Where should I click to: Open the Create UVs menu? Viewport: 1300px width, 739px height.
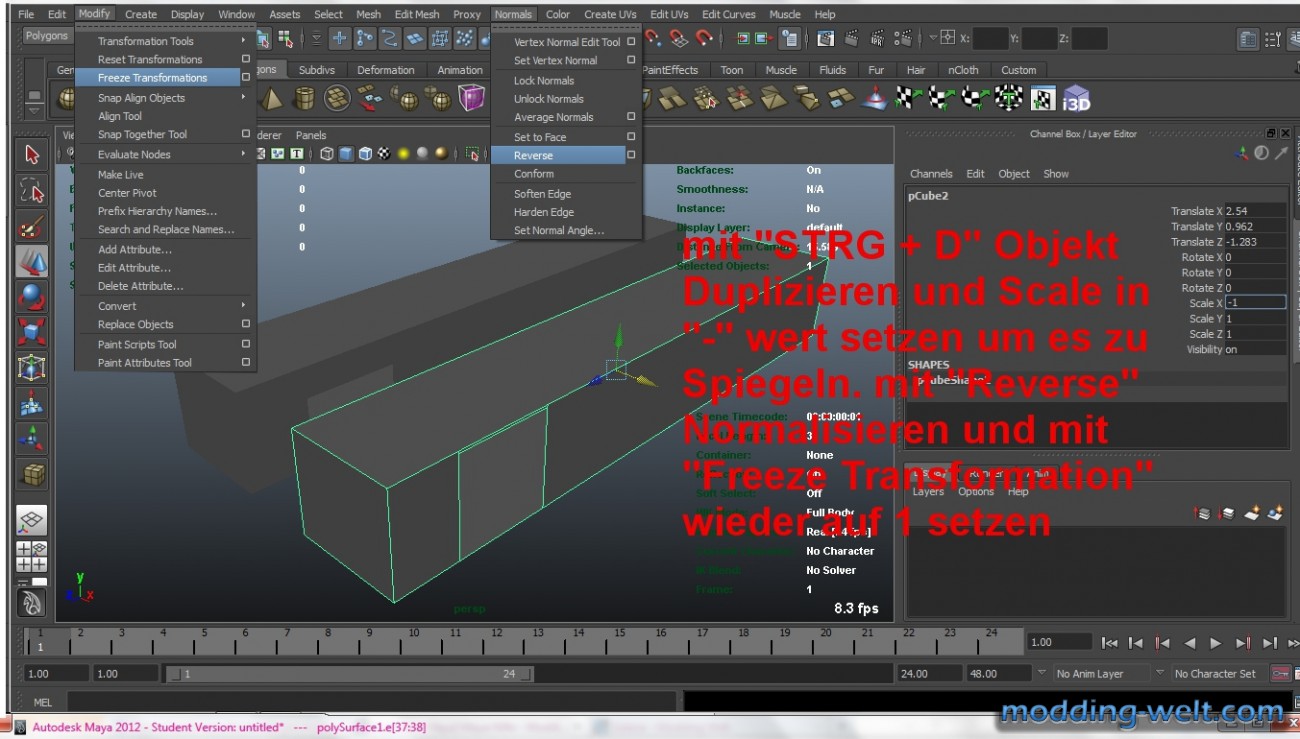(610, 14)
